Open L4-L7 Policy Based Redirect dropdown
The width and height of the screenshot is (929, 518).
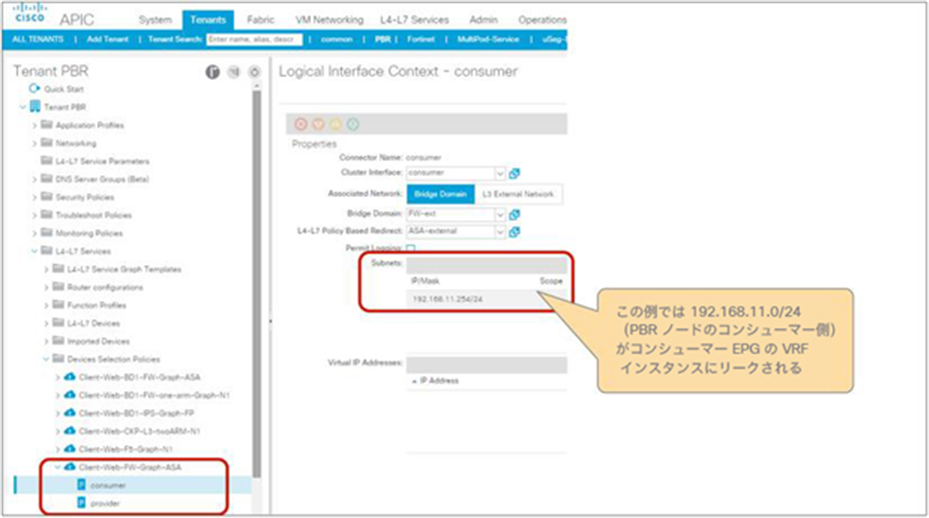pyautogui.click(x=499, y=232)
